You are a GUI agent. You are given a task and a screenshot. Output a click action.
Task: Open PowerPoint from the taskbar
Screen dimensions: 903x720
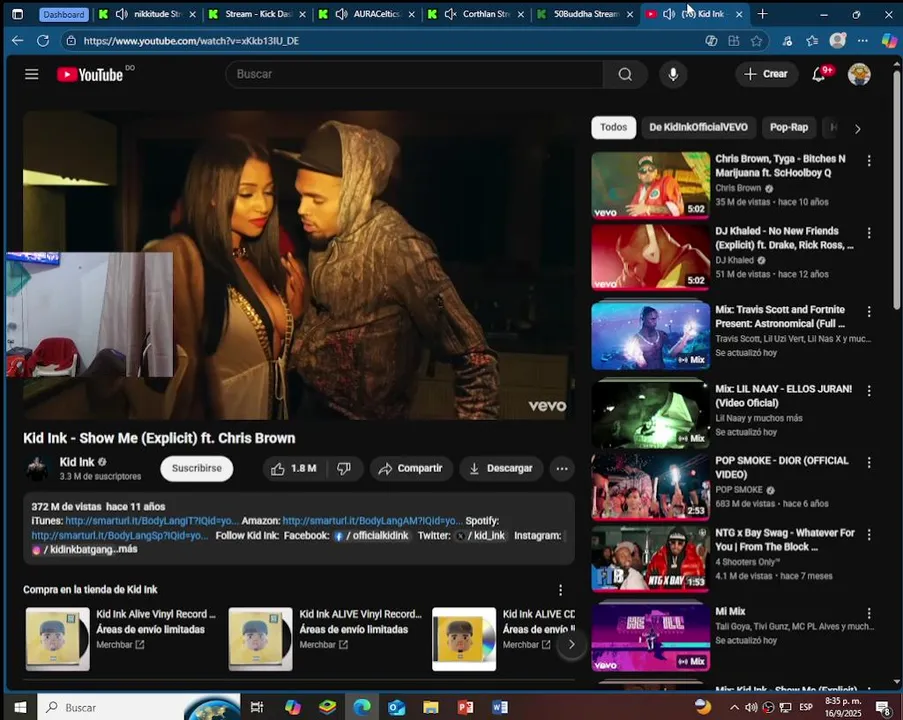click(x=465, y=707)
